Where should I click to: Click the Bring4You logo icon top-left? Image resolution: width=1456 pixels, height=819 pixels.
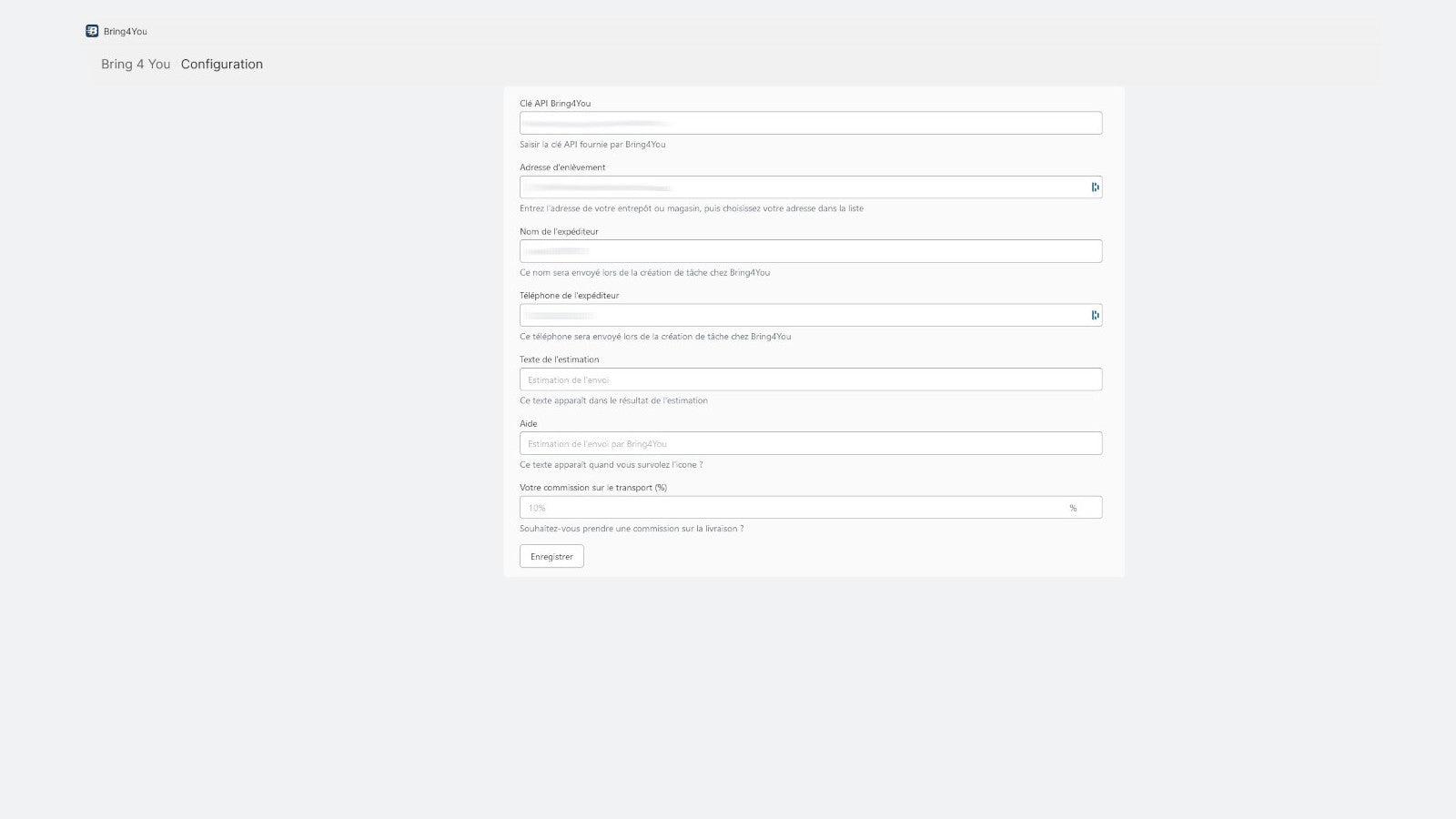point(92,30)
